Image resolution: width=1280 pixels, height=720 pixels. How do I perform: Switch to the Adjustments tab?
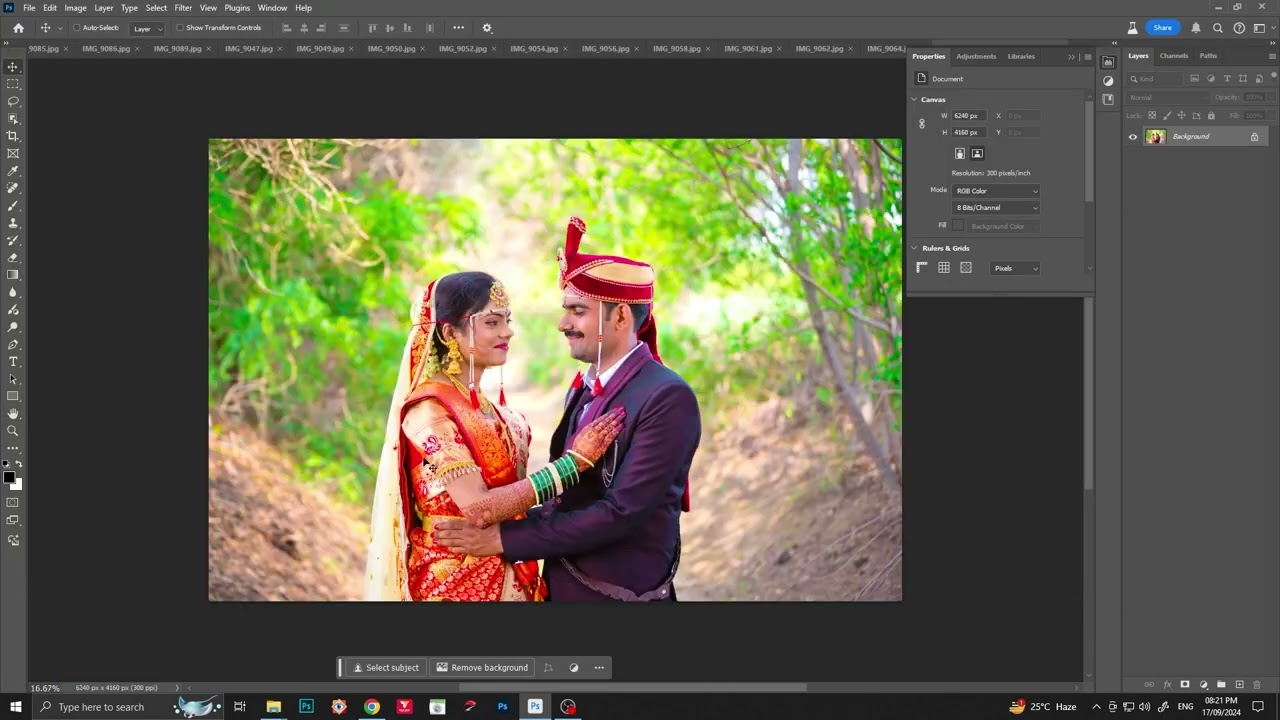coord(977,57)
